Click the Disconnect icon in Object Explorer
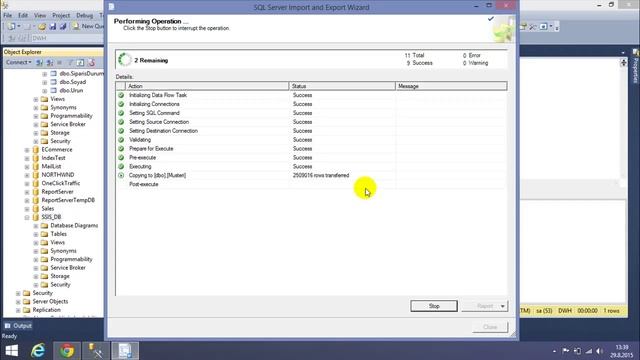This screenshot has height=360, width=640. click(x=49, y=62)
